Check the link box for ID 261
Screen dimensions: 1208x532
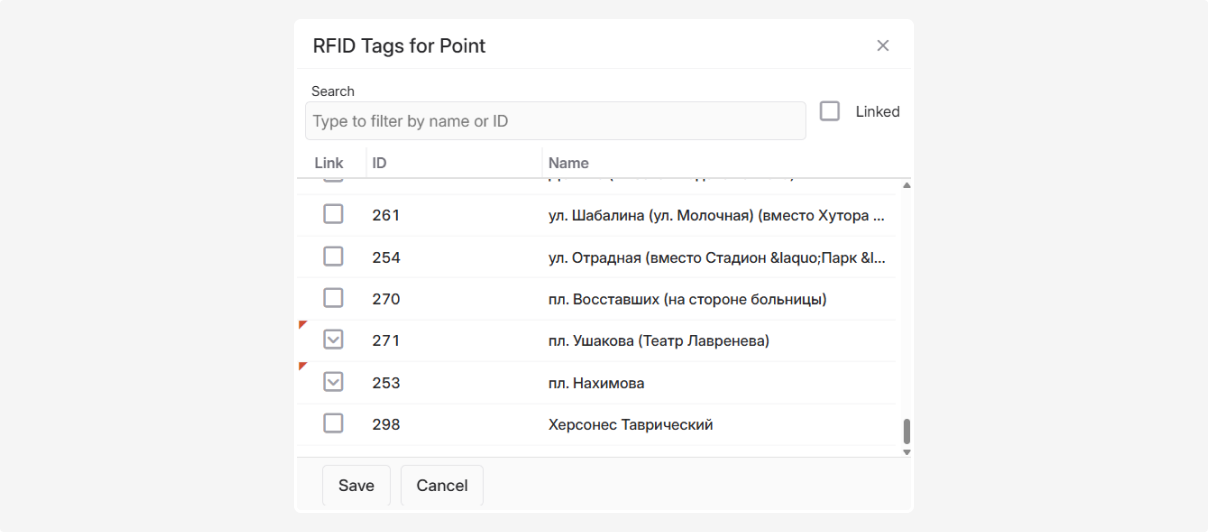[333, 214]
